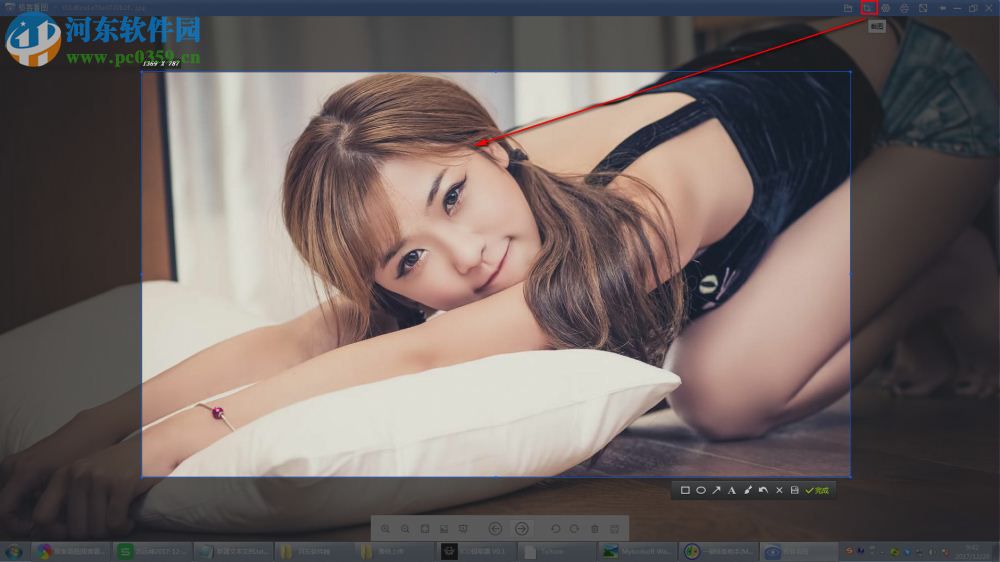
Task: Fit the image to the window
Action: coord(425,529)
